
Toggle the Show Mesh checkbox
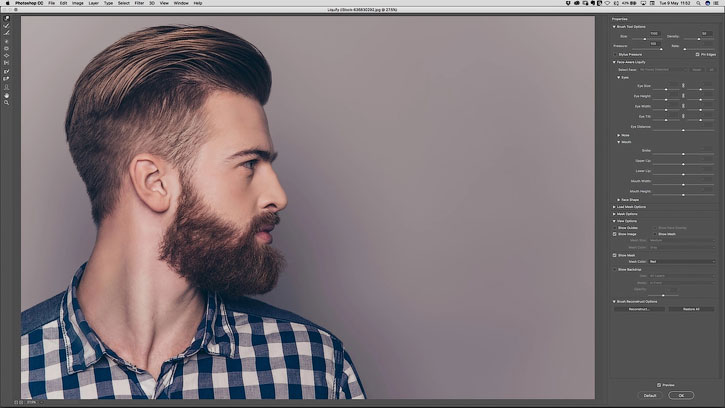coord(655,234)
